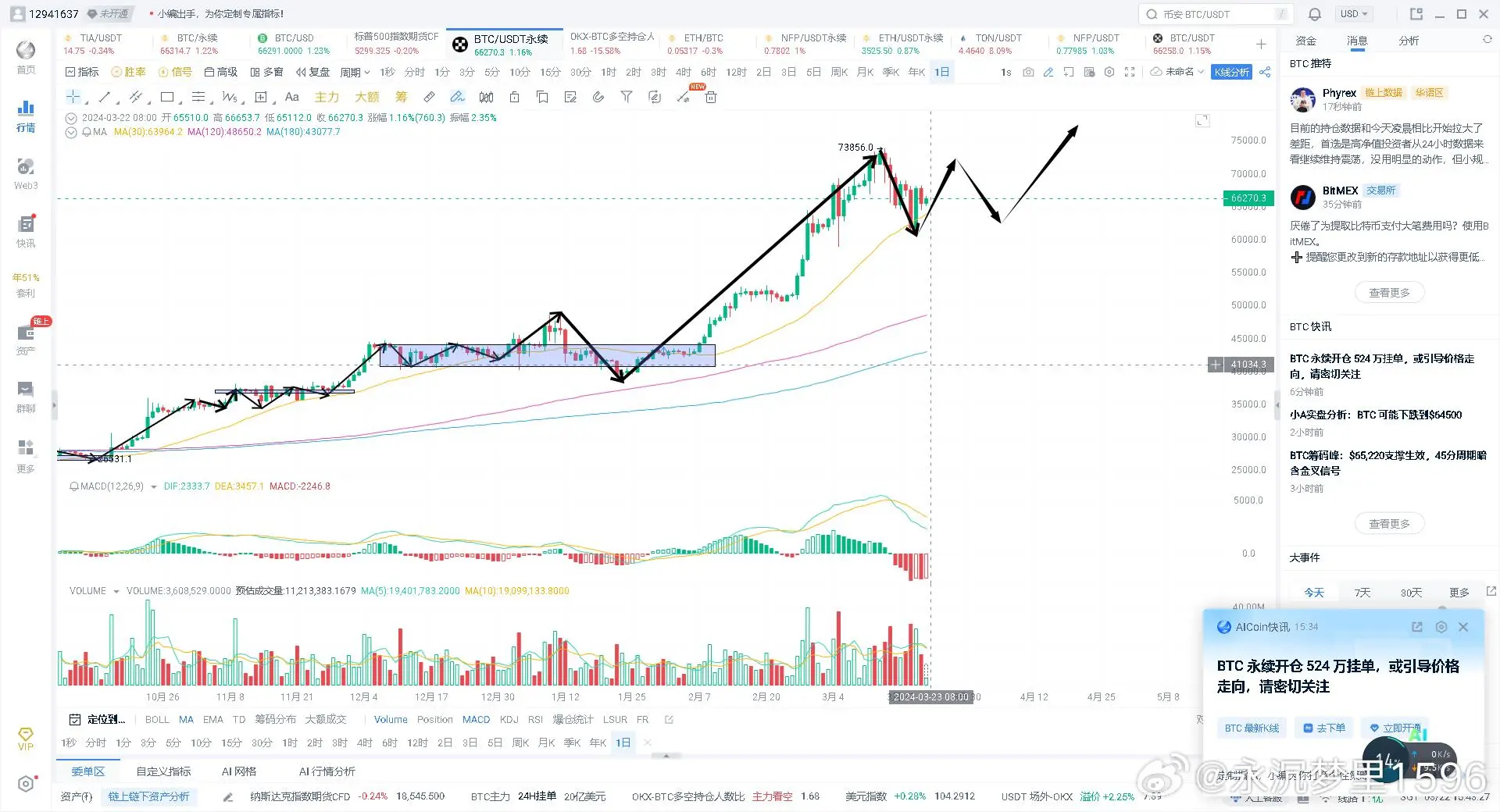
Task: Select the highlighted brush drawing tool
Action: 458,97
